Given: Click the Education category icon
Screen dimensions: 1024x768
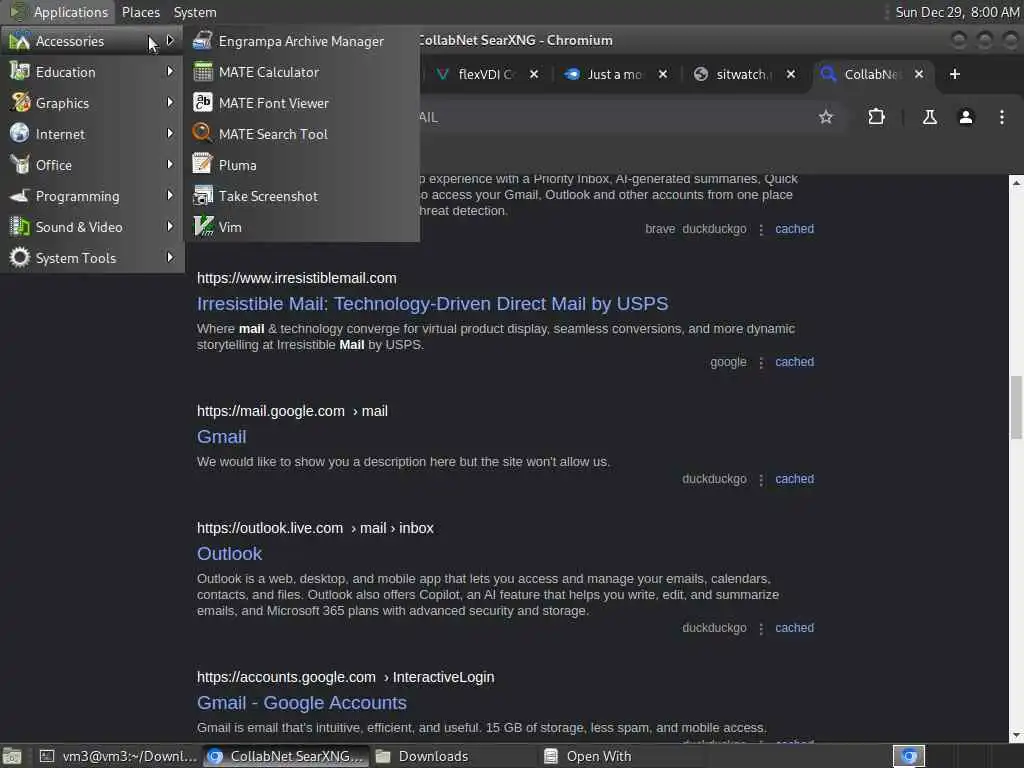Looking at the screenshot, I should 20,72.
